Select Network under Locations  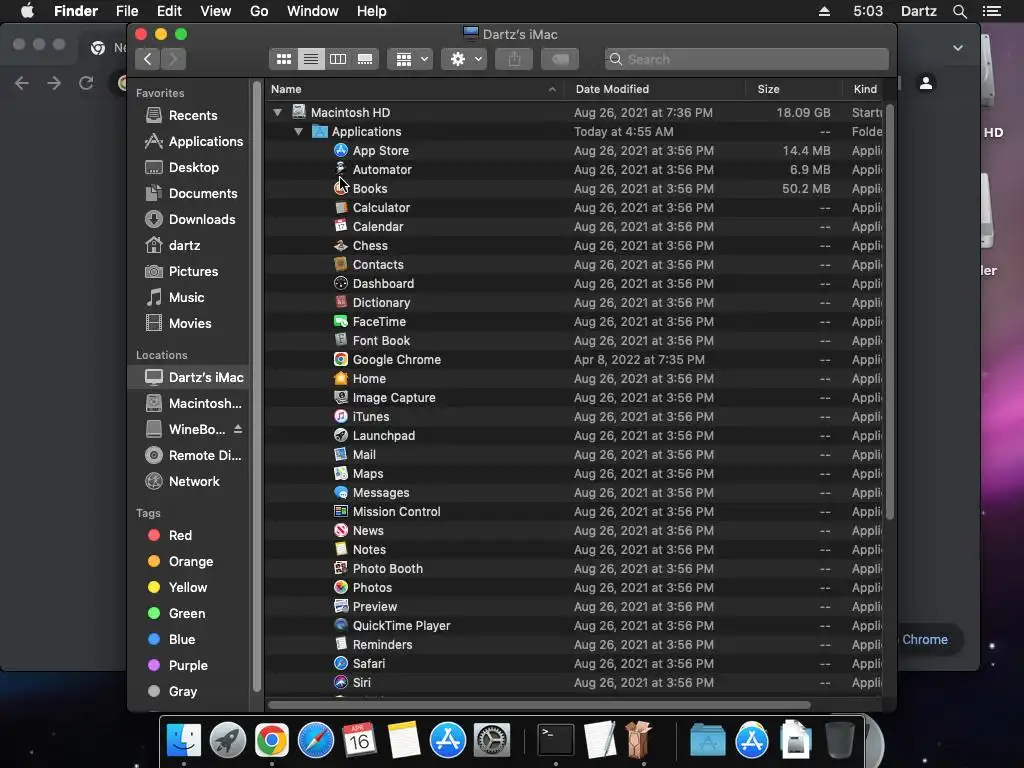[x=189, y=481]
